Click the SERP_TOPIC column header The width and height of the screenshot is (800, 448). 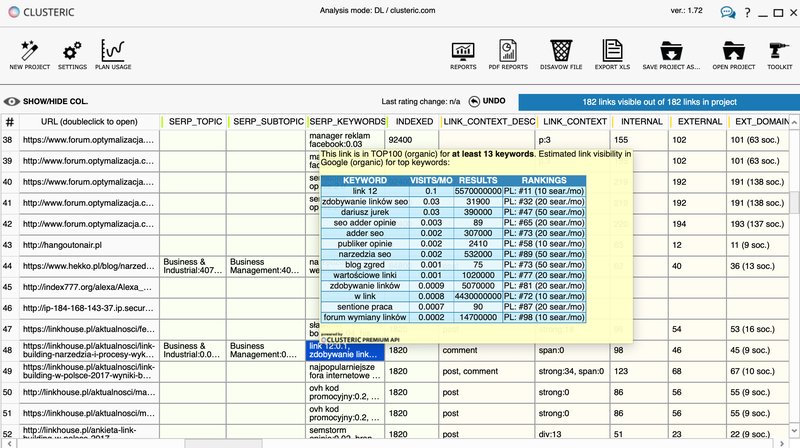click(x=195, y=121)
